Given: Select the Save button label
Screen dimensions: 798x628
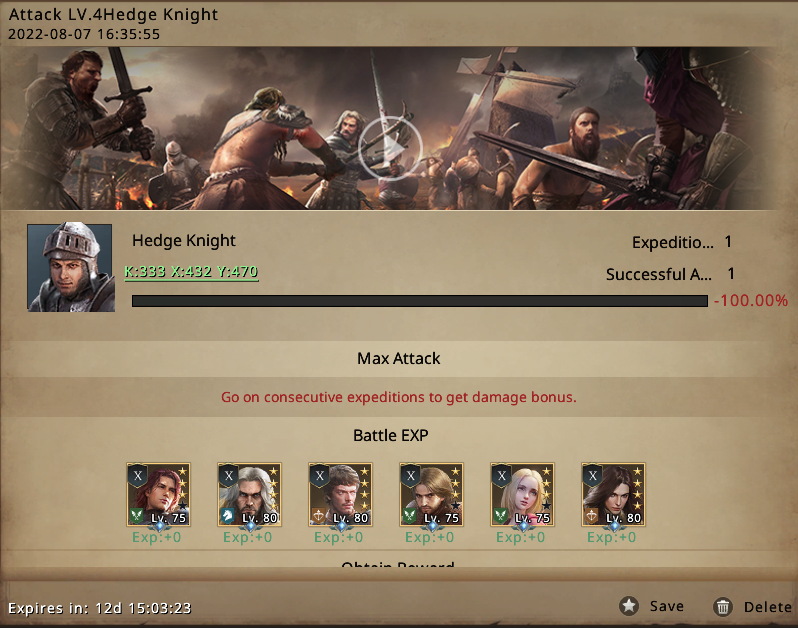Looking at the screenshot, I should 666,606.
